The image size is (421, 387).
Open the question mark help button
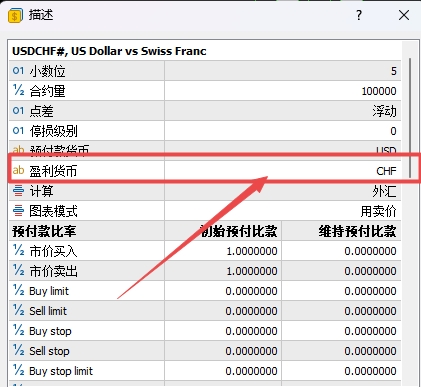click(x=359, y=15)
